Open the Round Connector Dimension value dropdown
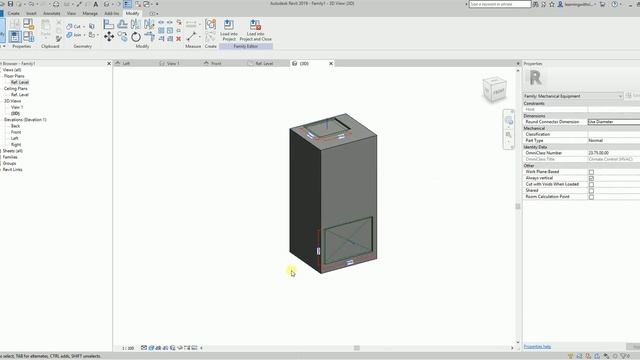The image size is (640, 360). (x=613, y=122)
